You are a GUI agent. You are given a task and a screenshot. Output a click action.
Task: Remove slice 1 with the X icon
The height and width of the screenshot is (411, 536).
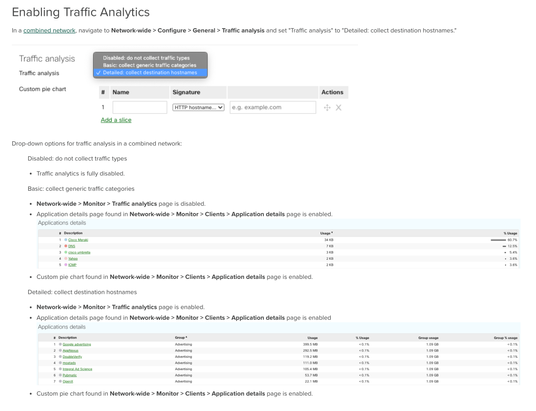pos(338,108)
